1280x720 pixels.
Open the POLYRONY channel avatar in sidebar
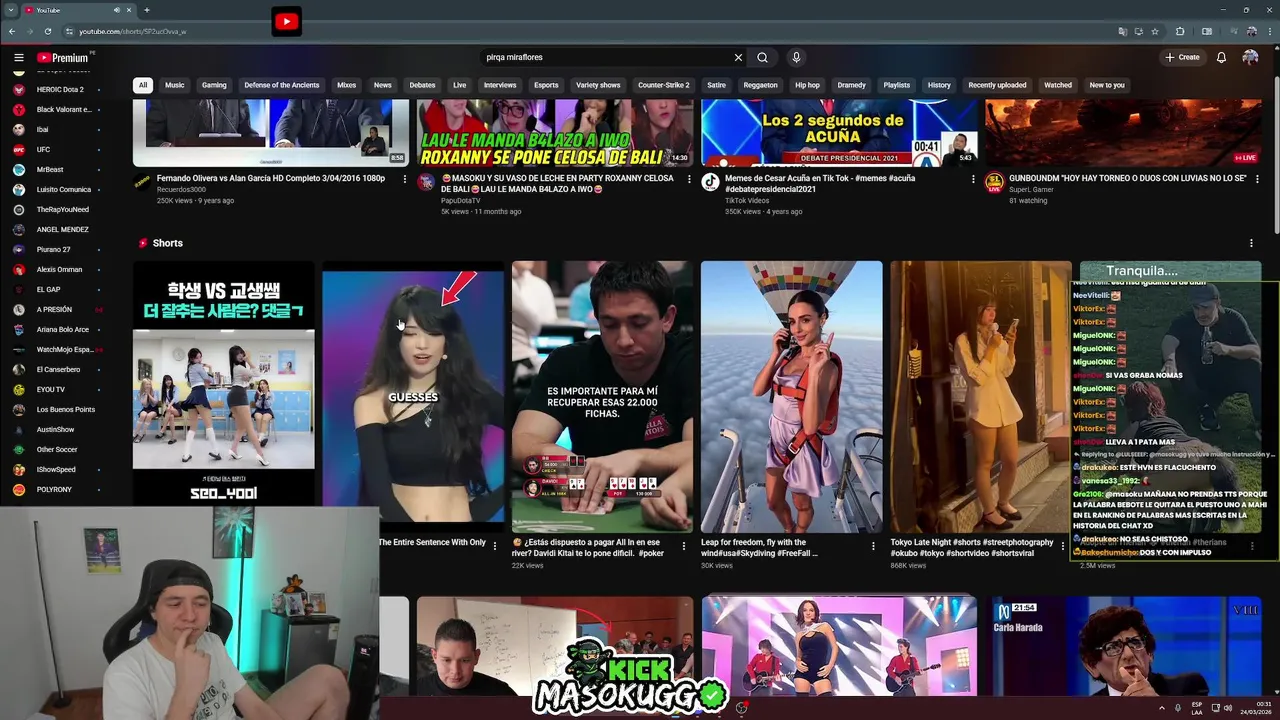pos(19,489)
